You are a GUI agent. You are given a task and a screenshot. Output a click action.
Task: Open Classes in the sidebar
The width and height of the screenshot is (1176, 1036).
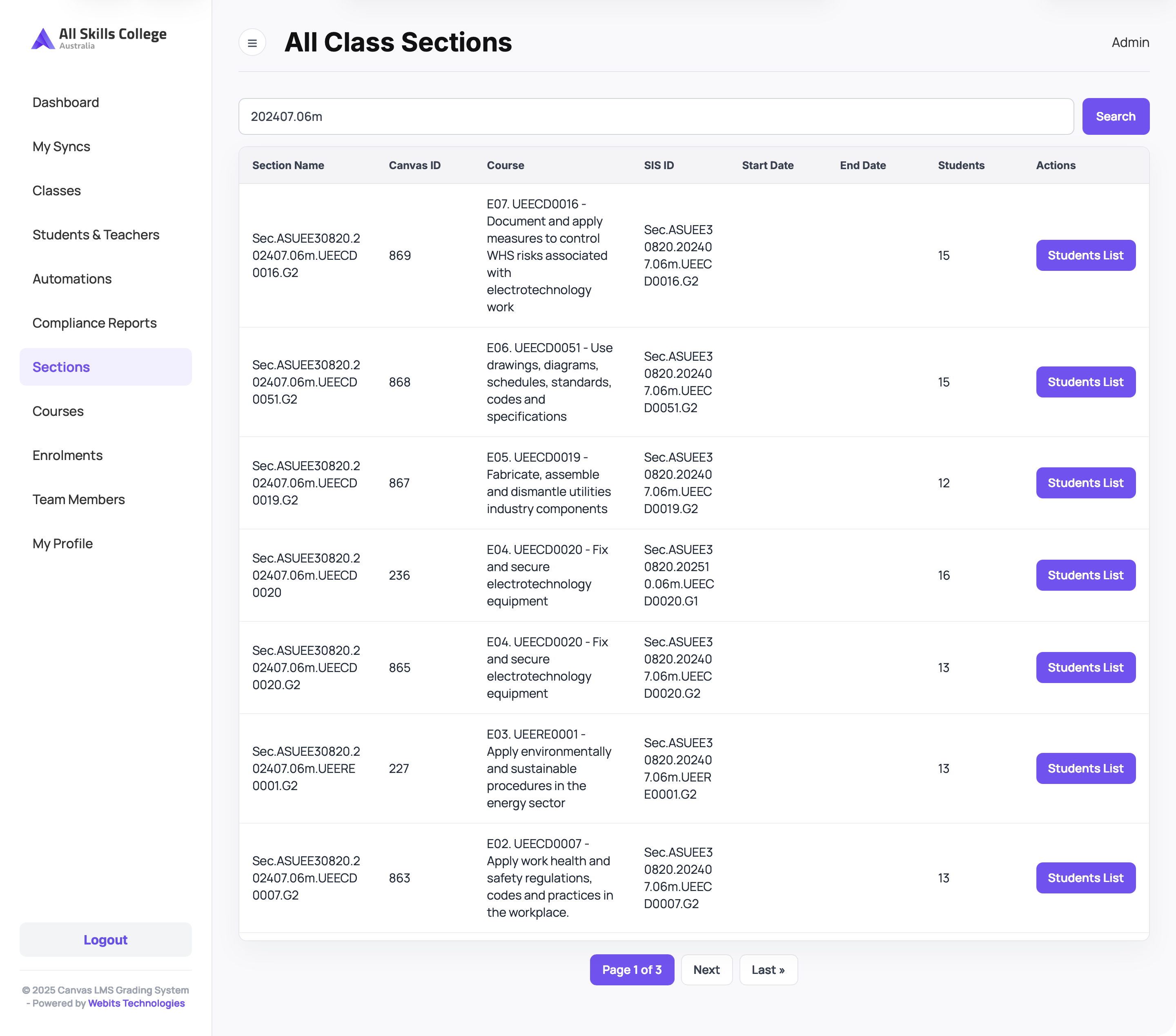tap(56, 190)
